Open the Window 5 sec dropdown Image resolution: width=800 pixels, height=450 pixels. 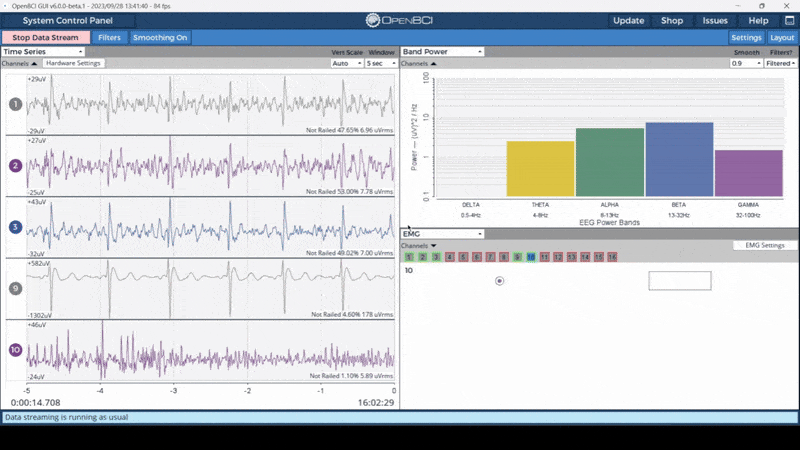381,63
